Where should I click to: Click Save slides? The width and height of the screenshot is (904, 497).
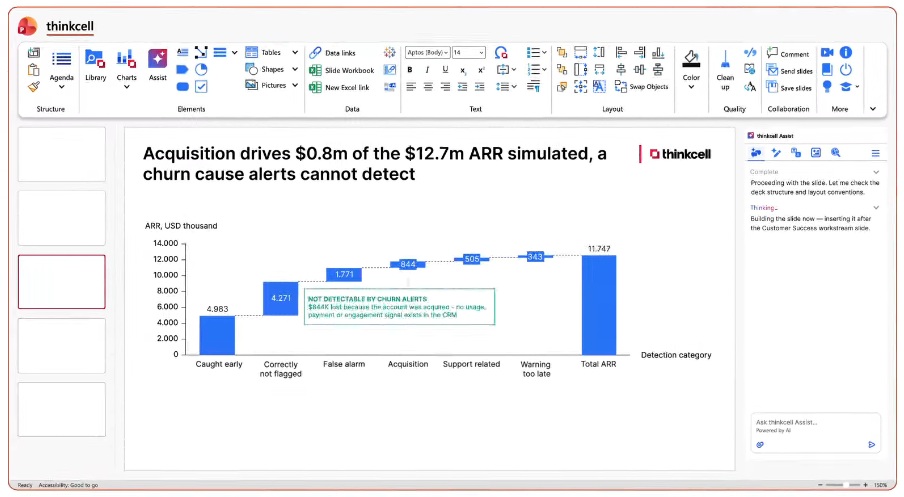coord(789,88)
